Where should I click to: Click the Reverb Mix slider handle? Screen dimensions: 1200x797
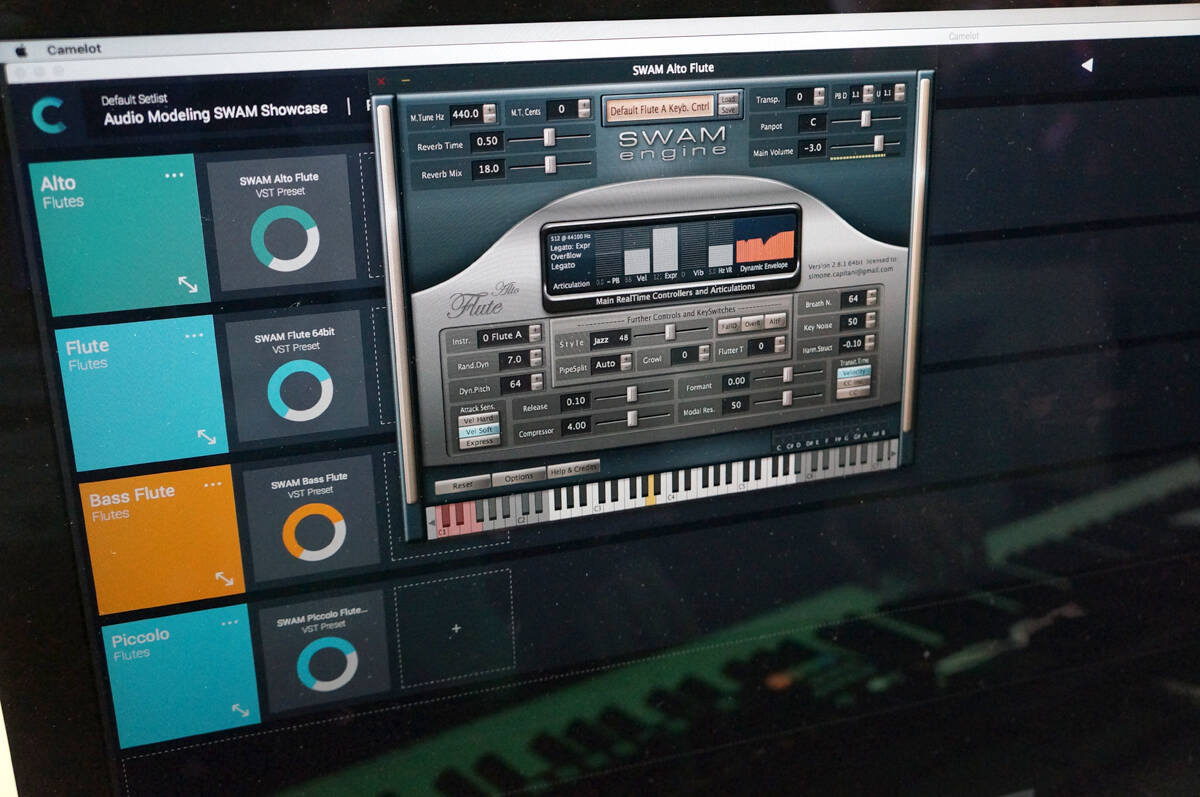click(550, 166)
